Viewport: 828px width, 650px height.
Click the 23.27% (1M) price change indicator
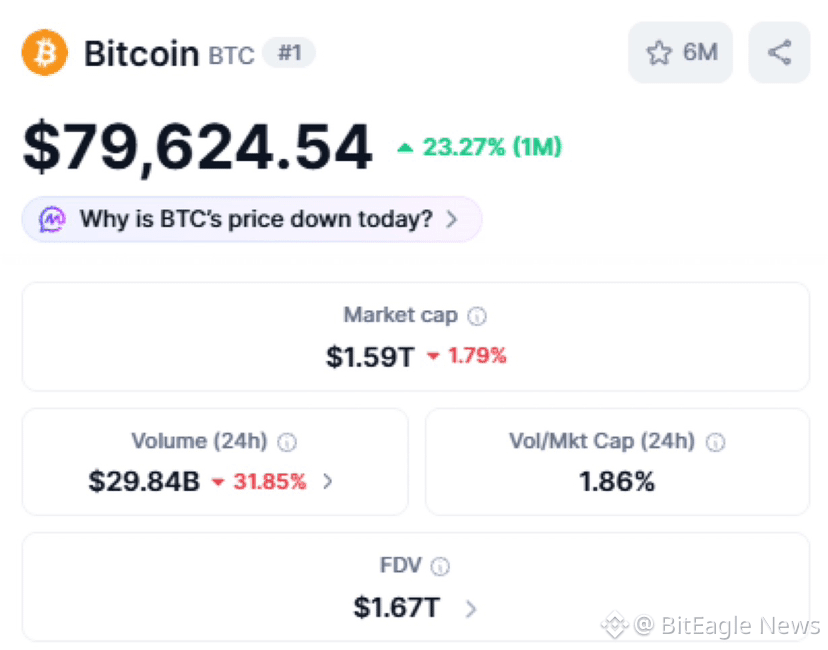click(479, 147)
